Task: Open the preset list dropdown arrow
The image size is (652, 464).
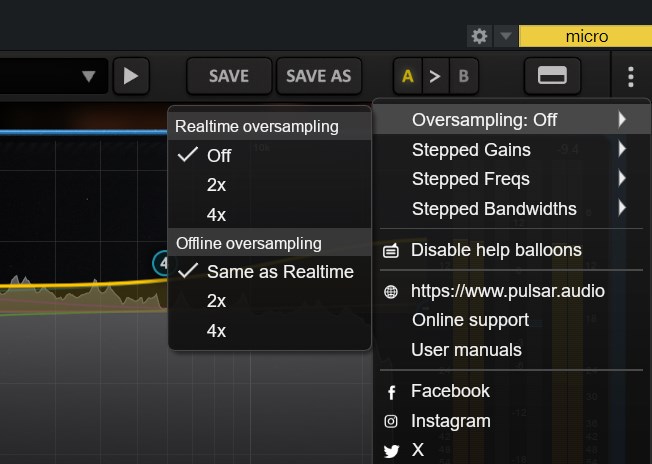Action: pyautogui.click(x=89, y=76)
